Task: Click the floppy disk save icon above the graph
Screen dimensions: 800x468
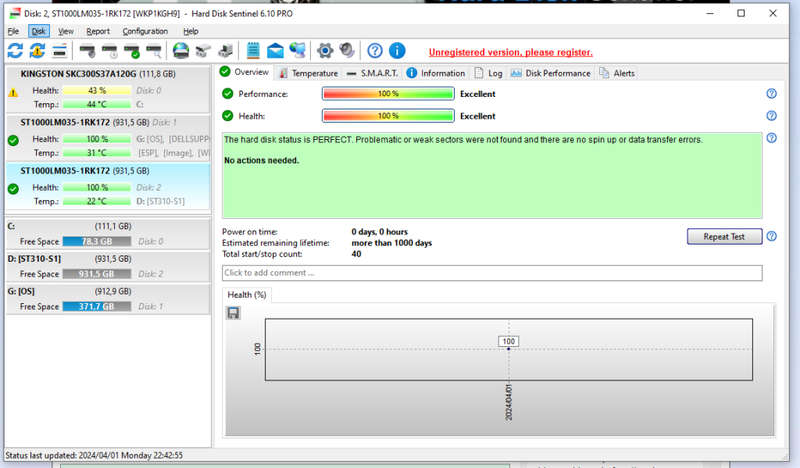Action: tap(233, 313)
